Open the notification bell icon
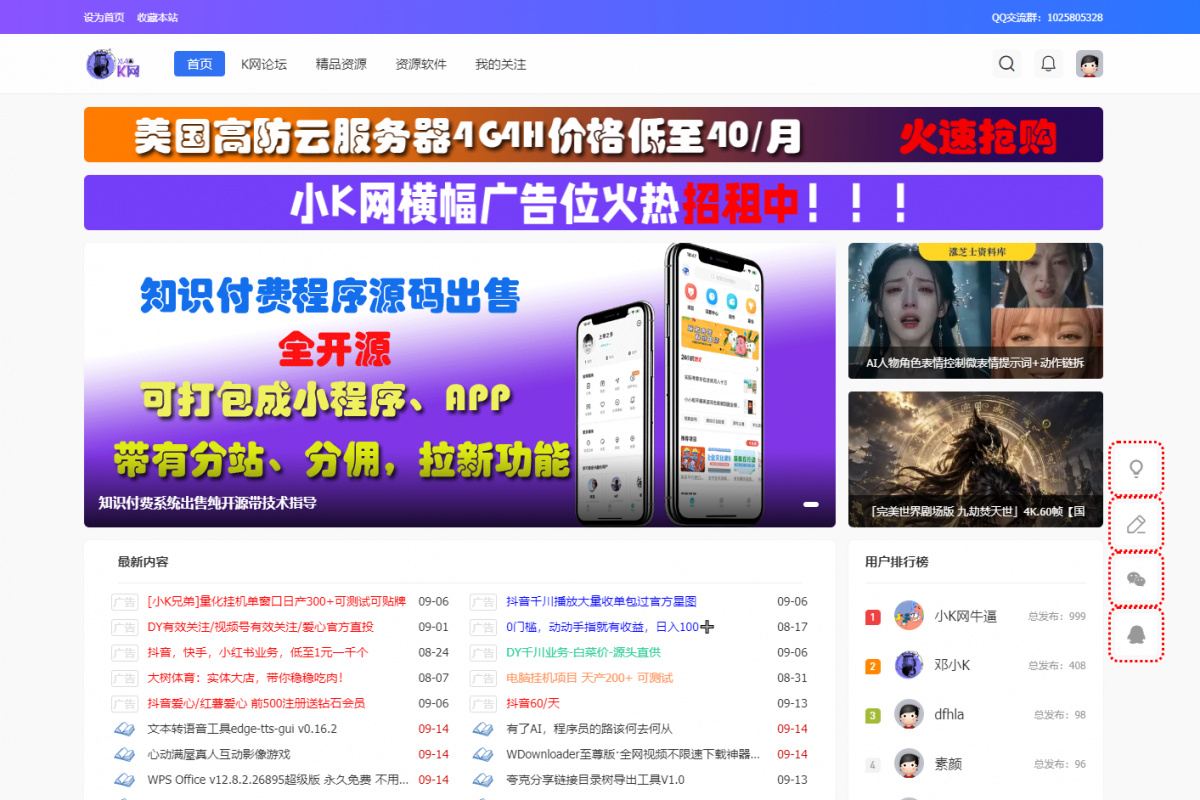The width and height of the screenshot is (1200, 800). (1048, 64)
